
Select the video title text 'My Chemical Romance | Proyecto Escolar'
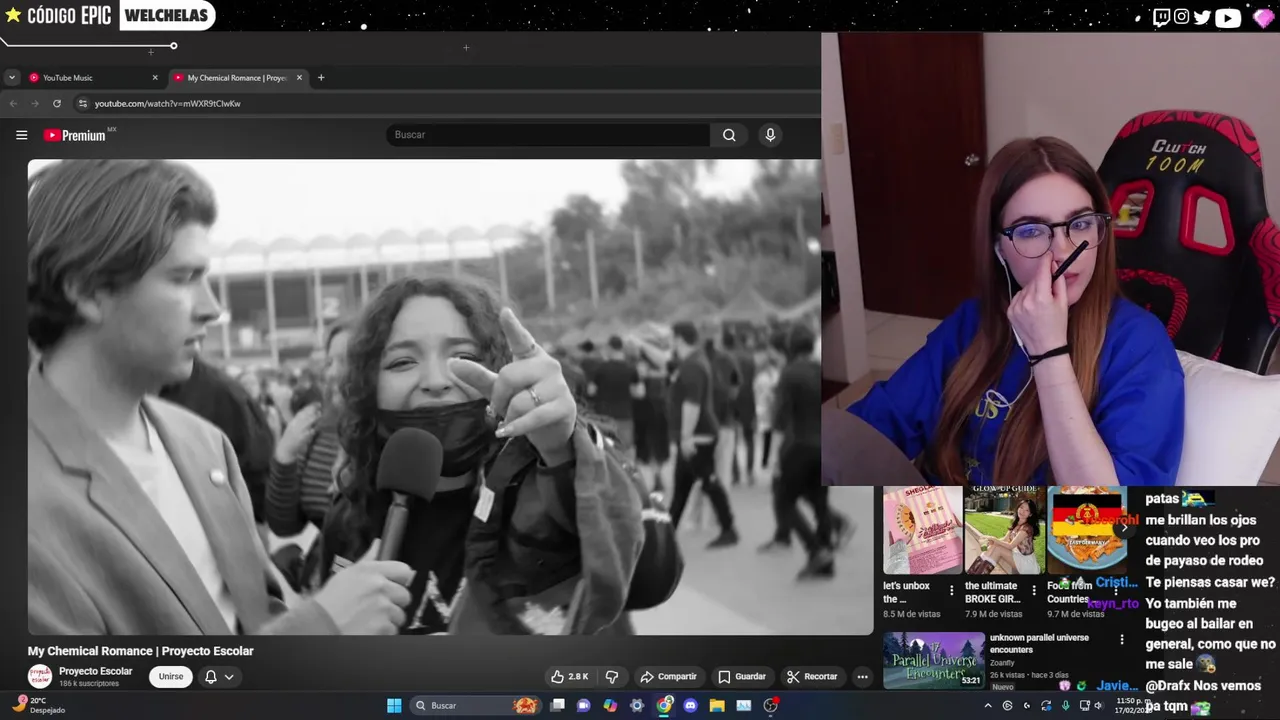pyautogui.click(x=141, y=651)
